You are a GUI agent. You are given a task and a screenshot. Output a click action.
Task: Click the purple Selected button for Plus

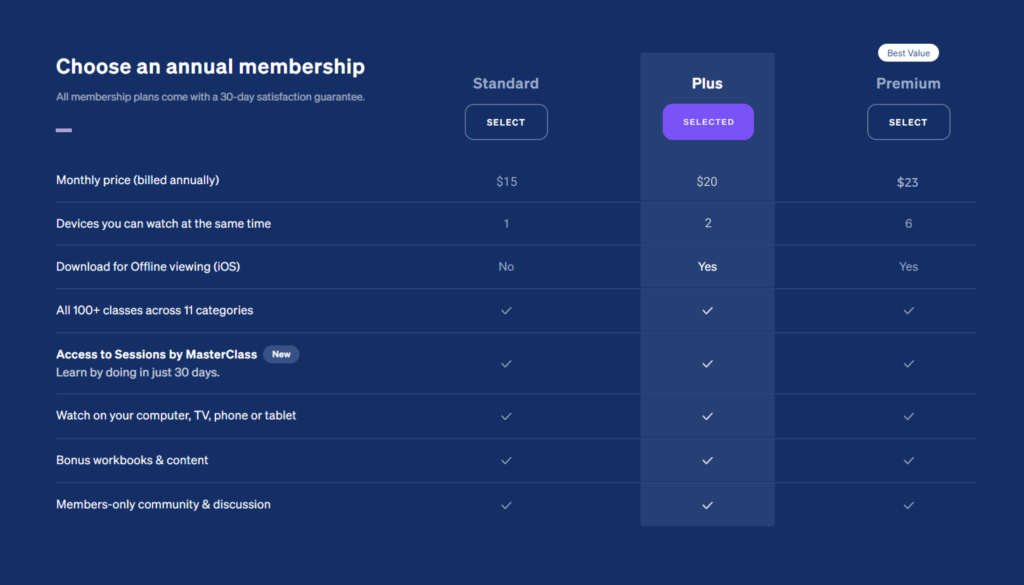coord(708,122)
